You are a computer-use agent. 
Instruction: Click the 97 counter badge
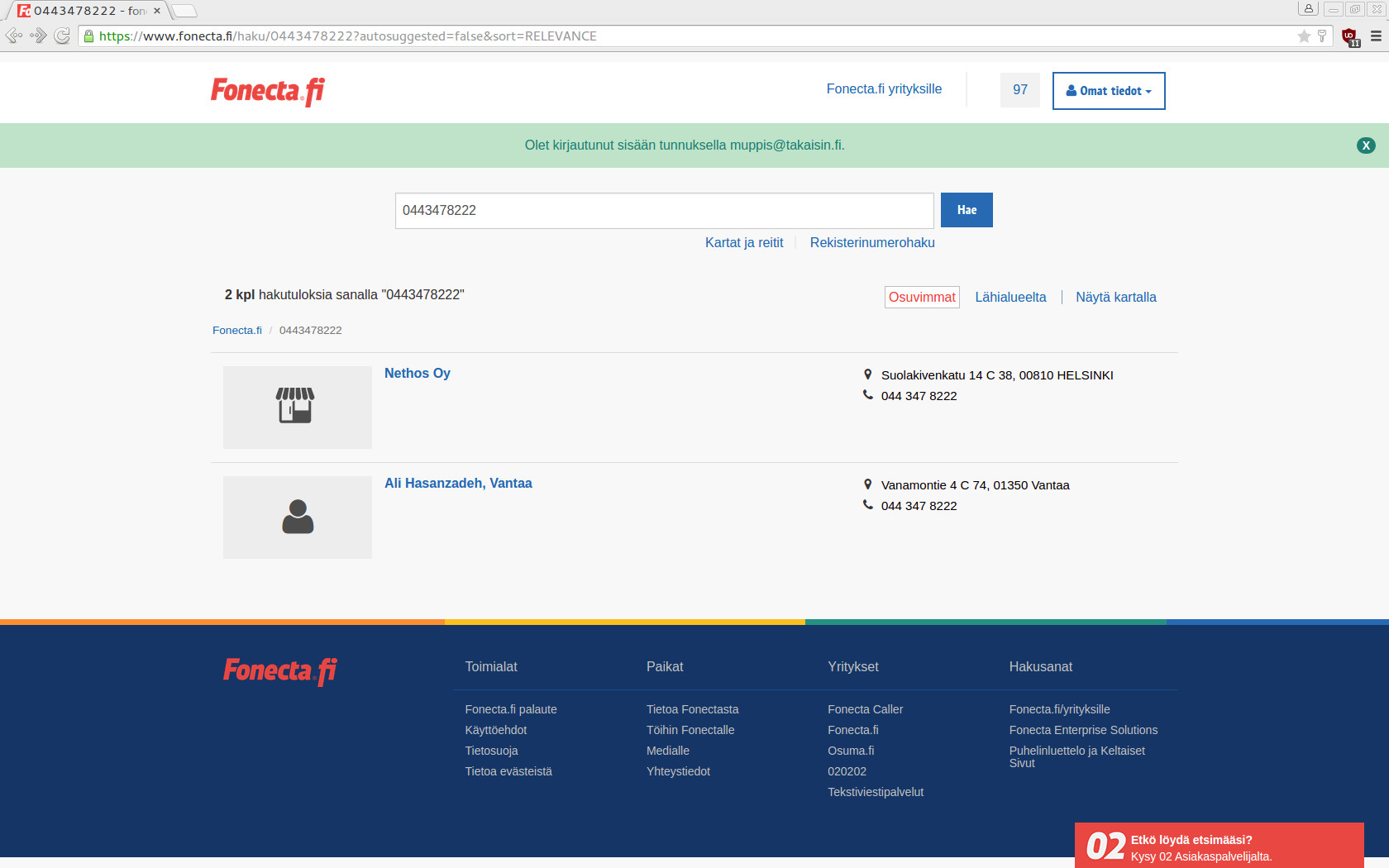(x=1020, y=90)
